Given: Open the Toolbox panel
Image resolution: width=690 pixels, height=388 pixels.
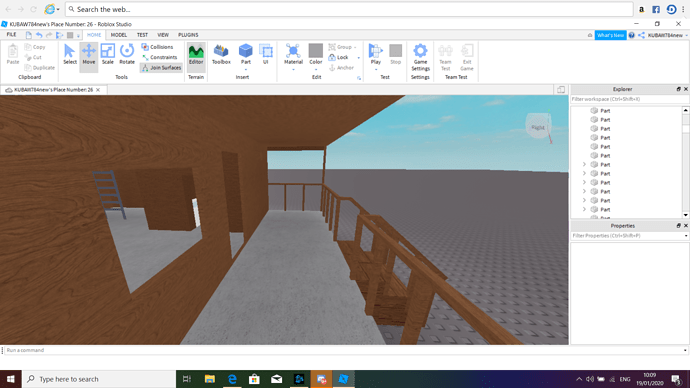Looking at the screenshot, I should pos(221,55).
